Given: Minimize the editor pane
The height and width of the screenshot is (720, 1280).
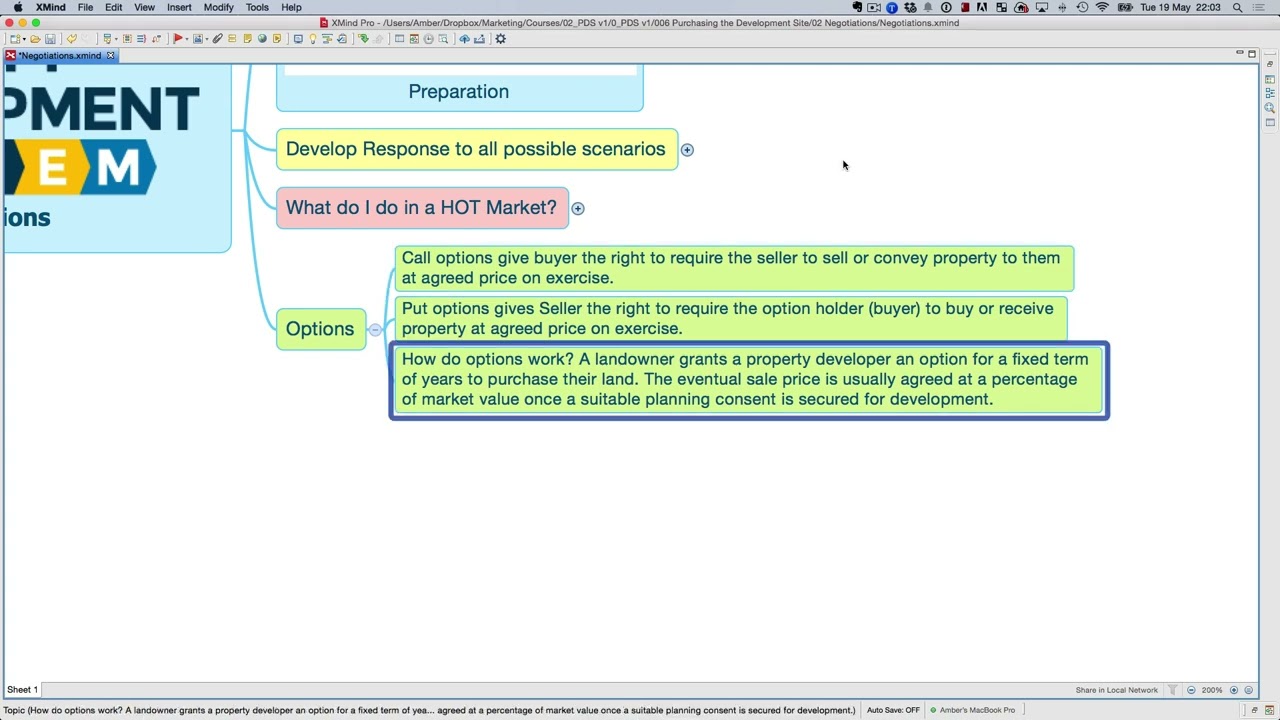Looking at the screenshot, I should pyautogui.click(x=1239, y=53).
